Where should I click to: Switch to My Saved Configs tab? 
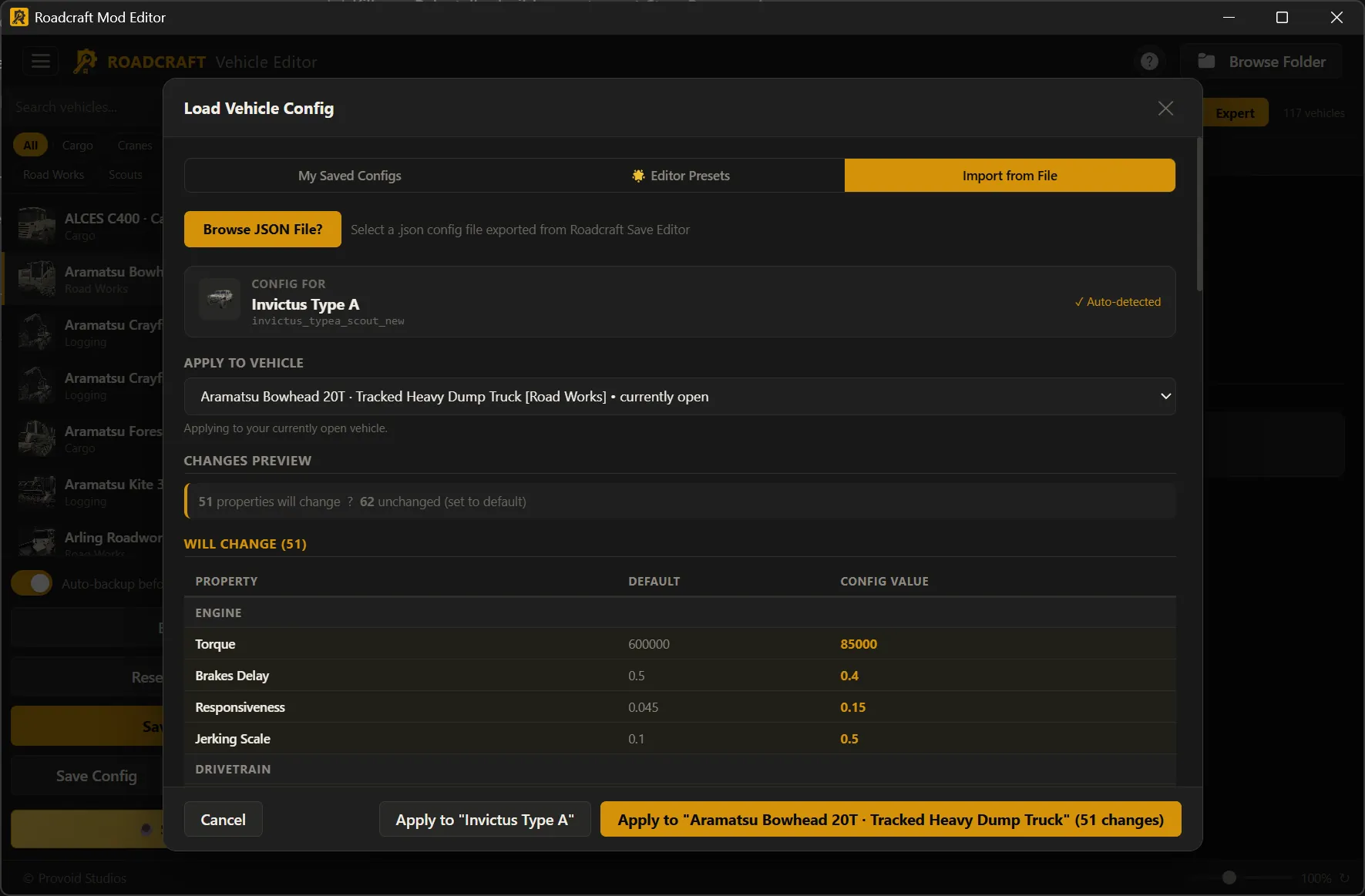350,176
